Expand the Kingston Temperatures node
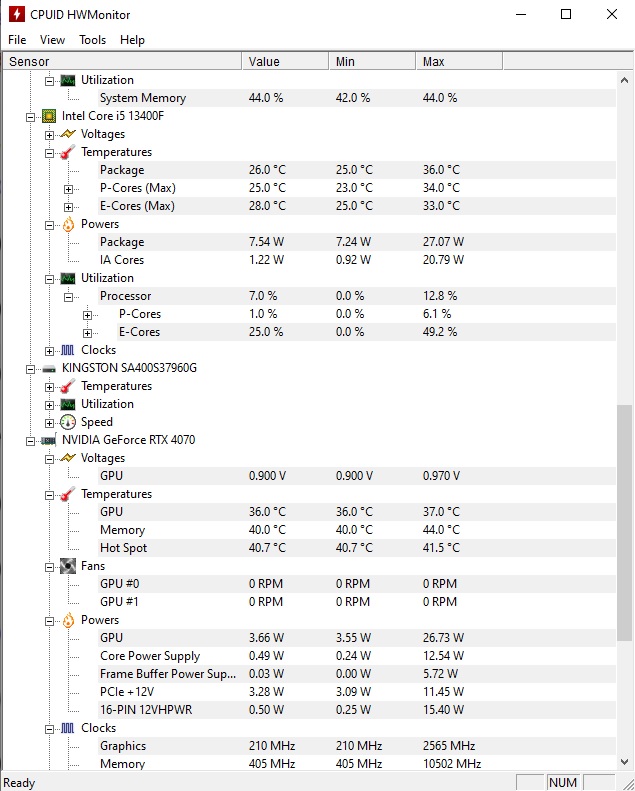This screenshot has height=791, width=635. tap(50, 386)
